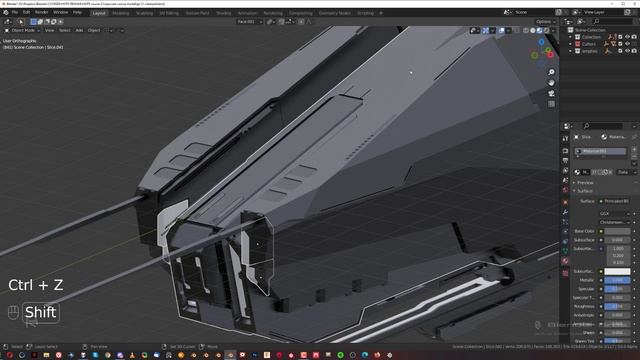This screenshot has width=640, height=360.
Task: Open the GGX distribution dropdown
Action: point(614,213)
